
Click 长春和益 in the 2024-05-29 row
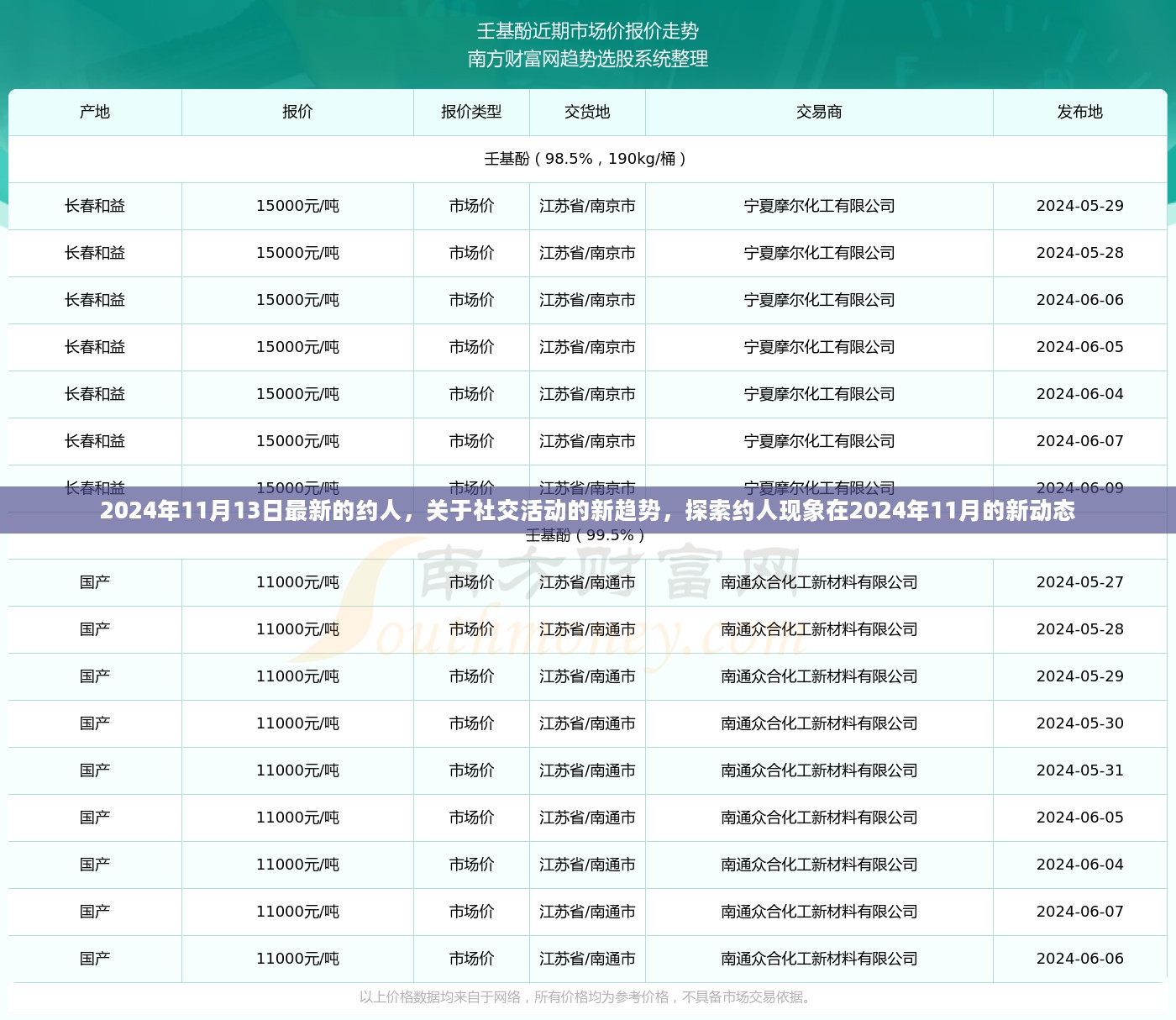[95, 206]
